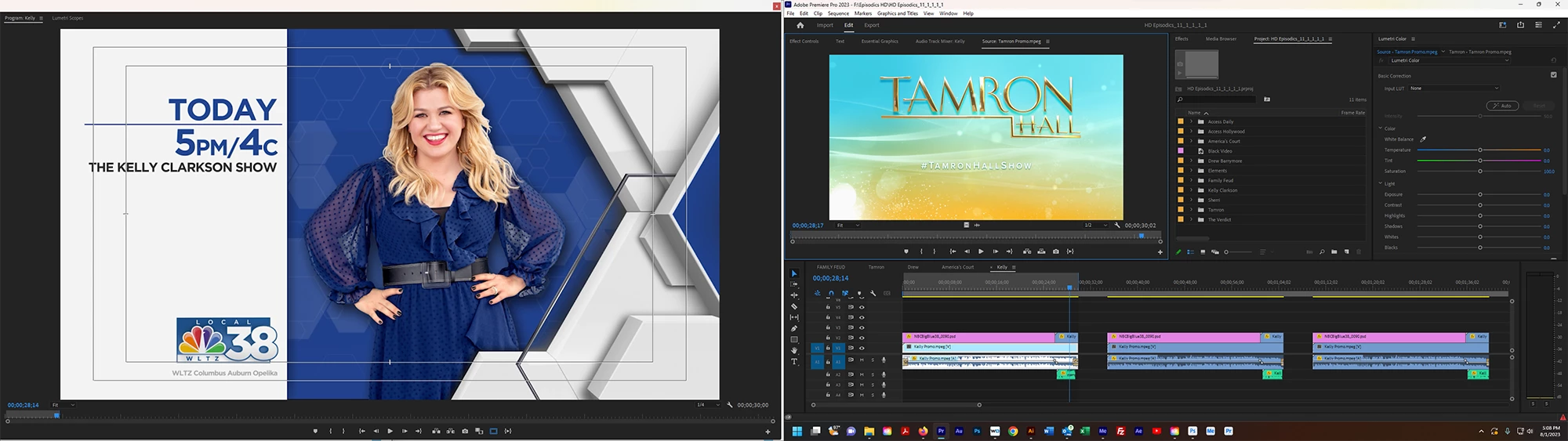
Task: Expand the Kelly Clarkson bin
Action: [x=1191, y=190]
